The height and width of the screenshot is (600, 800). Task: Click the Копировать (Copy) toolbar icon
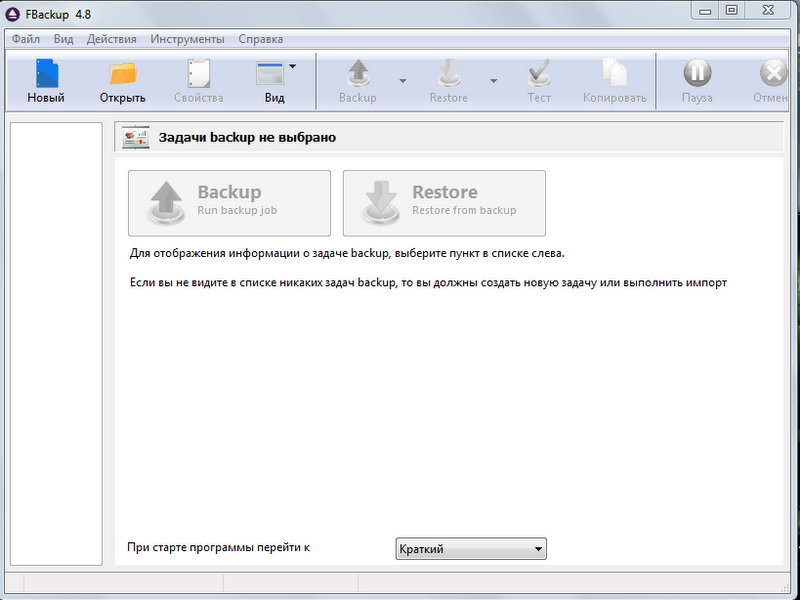click(615, 73)
